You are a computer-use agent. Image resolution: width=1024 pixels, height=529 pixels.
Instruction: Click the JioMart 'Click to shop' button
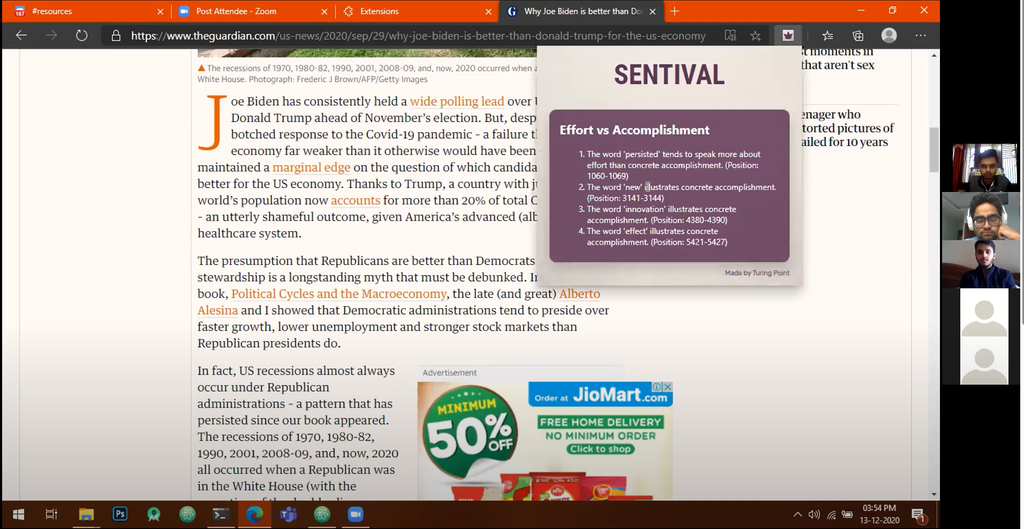point(600,449)
